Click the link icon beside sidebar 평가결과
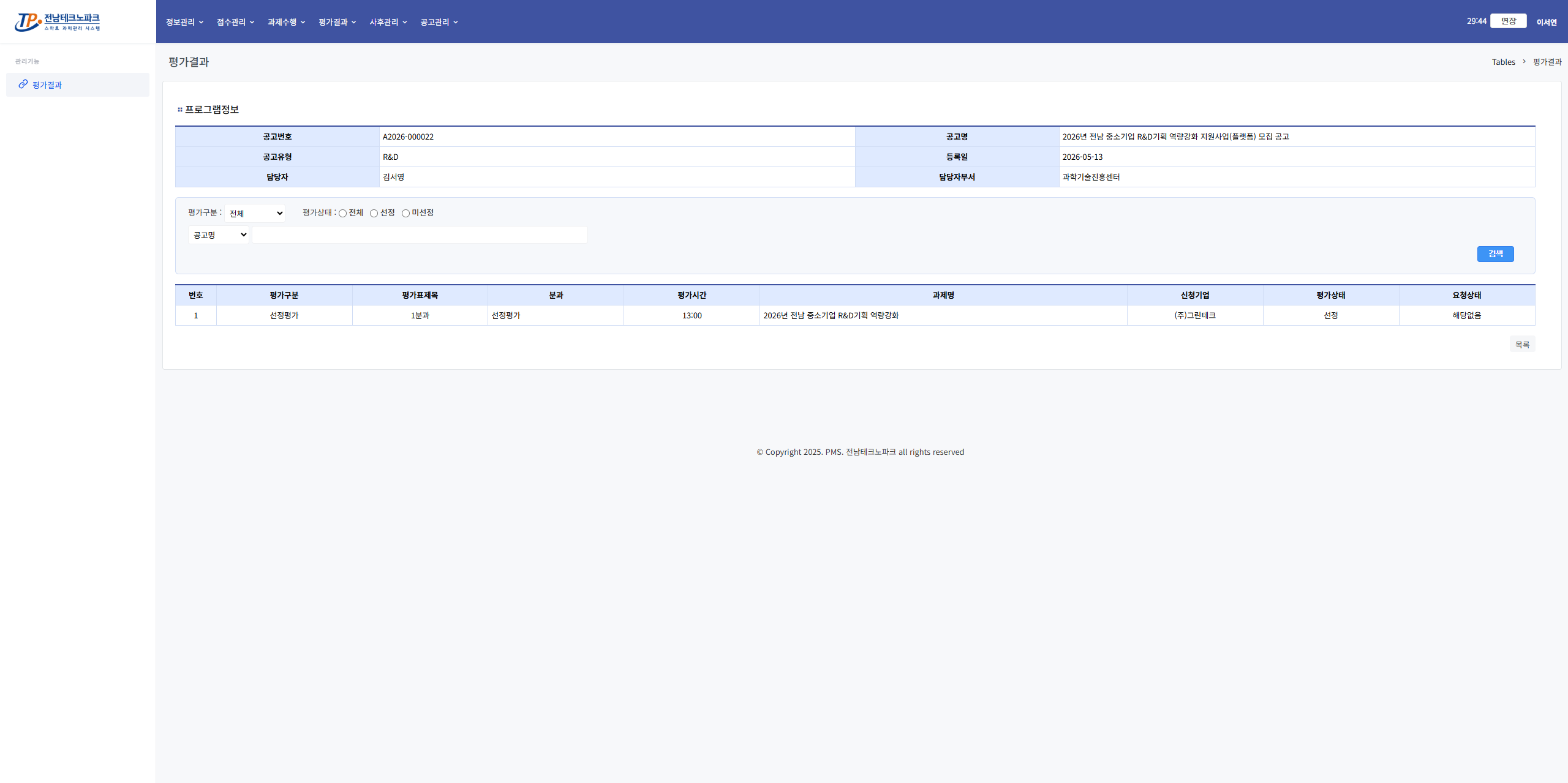This screenshot has width=1568, height=783. [x=23, y=84]
